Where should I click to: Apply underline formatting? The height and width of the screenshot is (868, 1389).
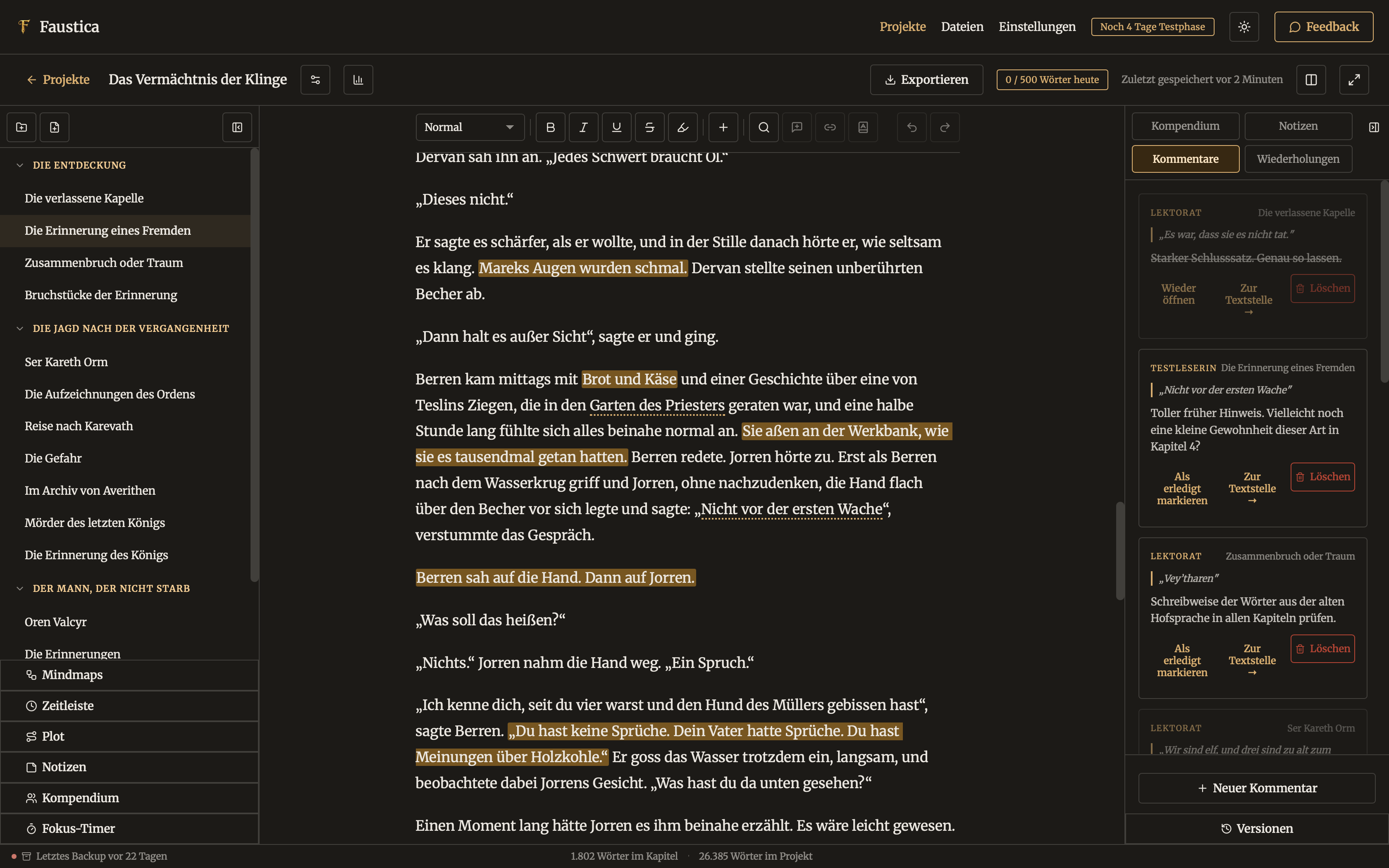click(x=616, y=127)
